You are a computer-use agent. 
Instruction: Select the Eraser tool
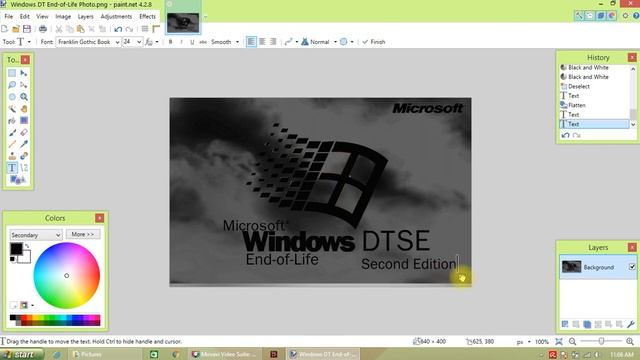[24, 132]
